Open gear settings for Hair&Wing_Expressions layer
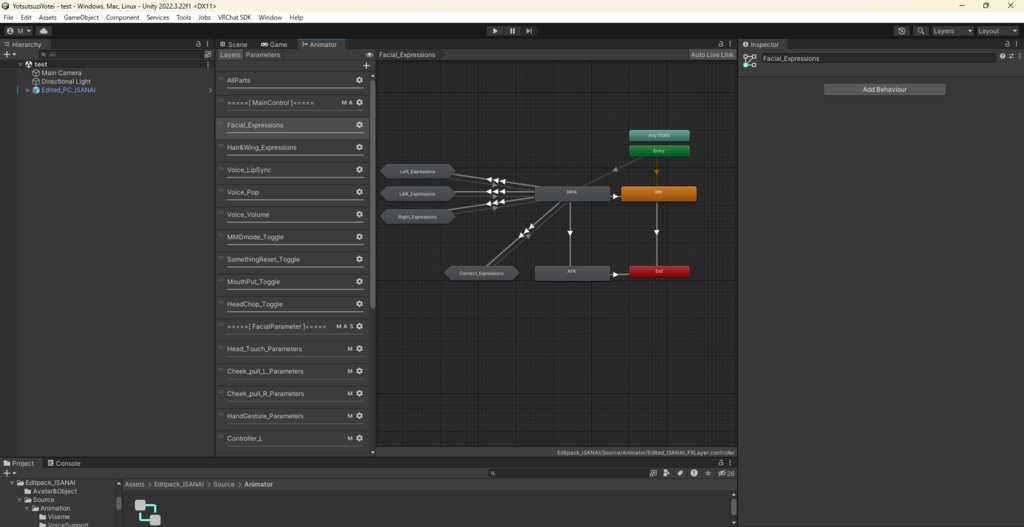 [x=359, y=147]
